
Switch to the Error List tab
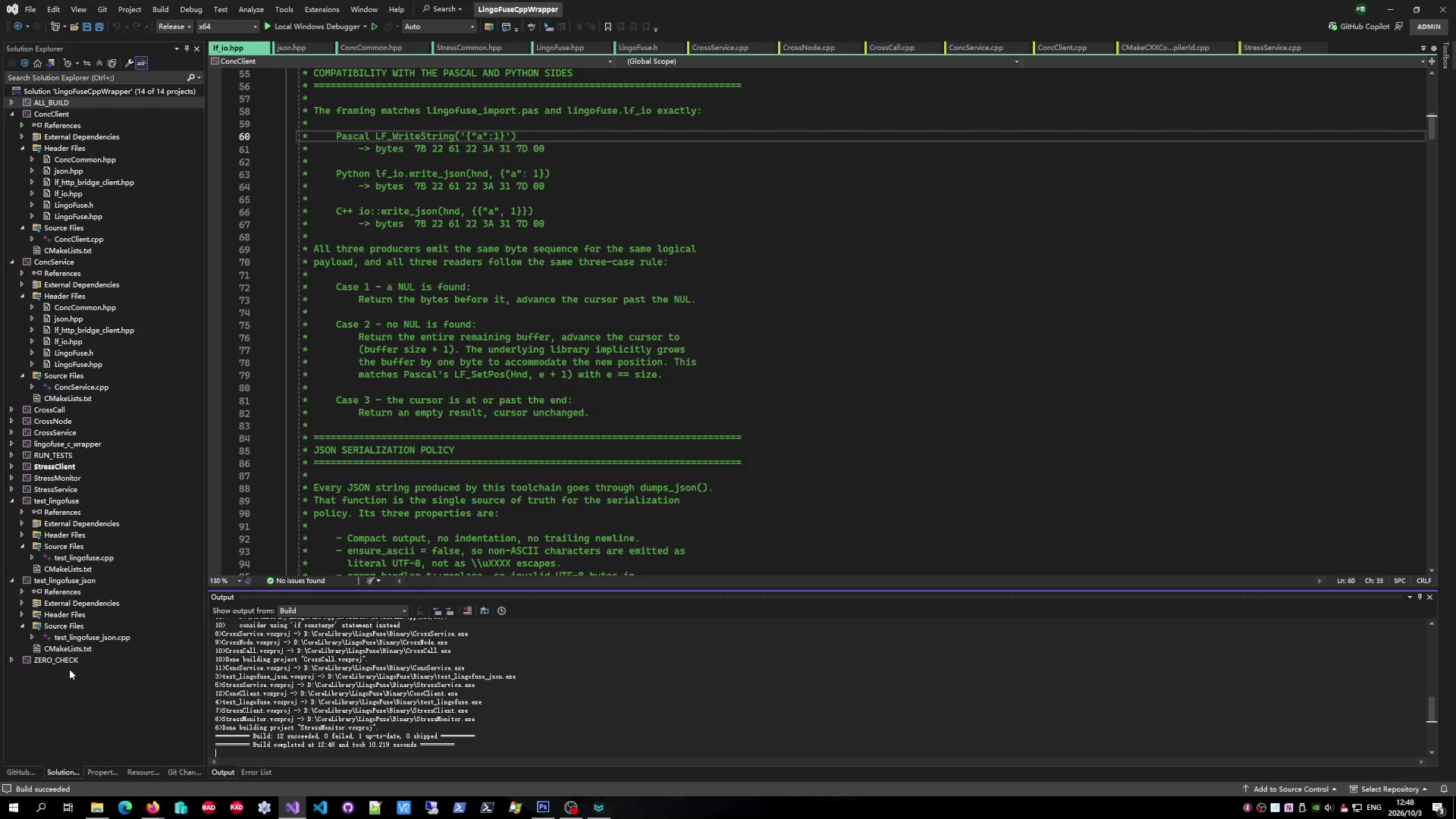[x=256, y=772]
